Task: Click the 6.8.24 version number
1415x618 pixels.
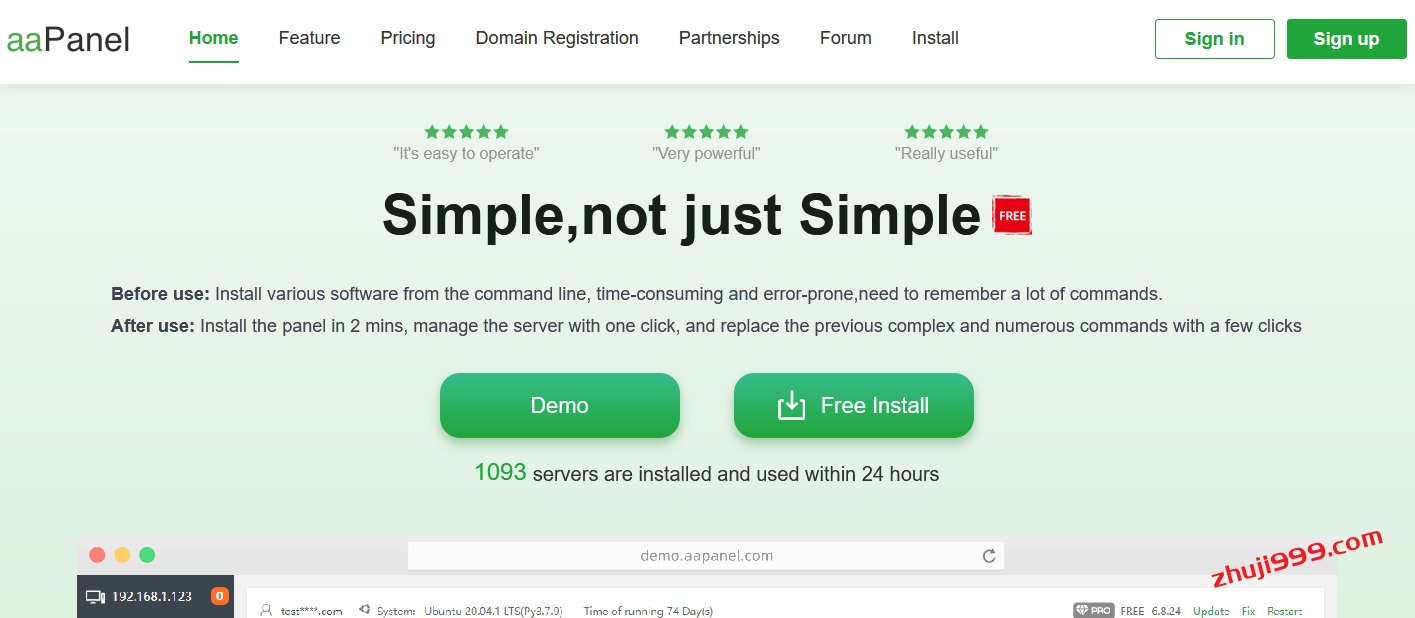Action: pos(1166,611)
